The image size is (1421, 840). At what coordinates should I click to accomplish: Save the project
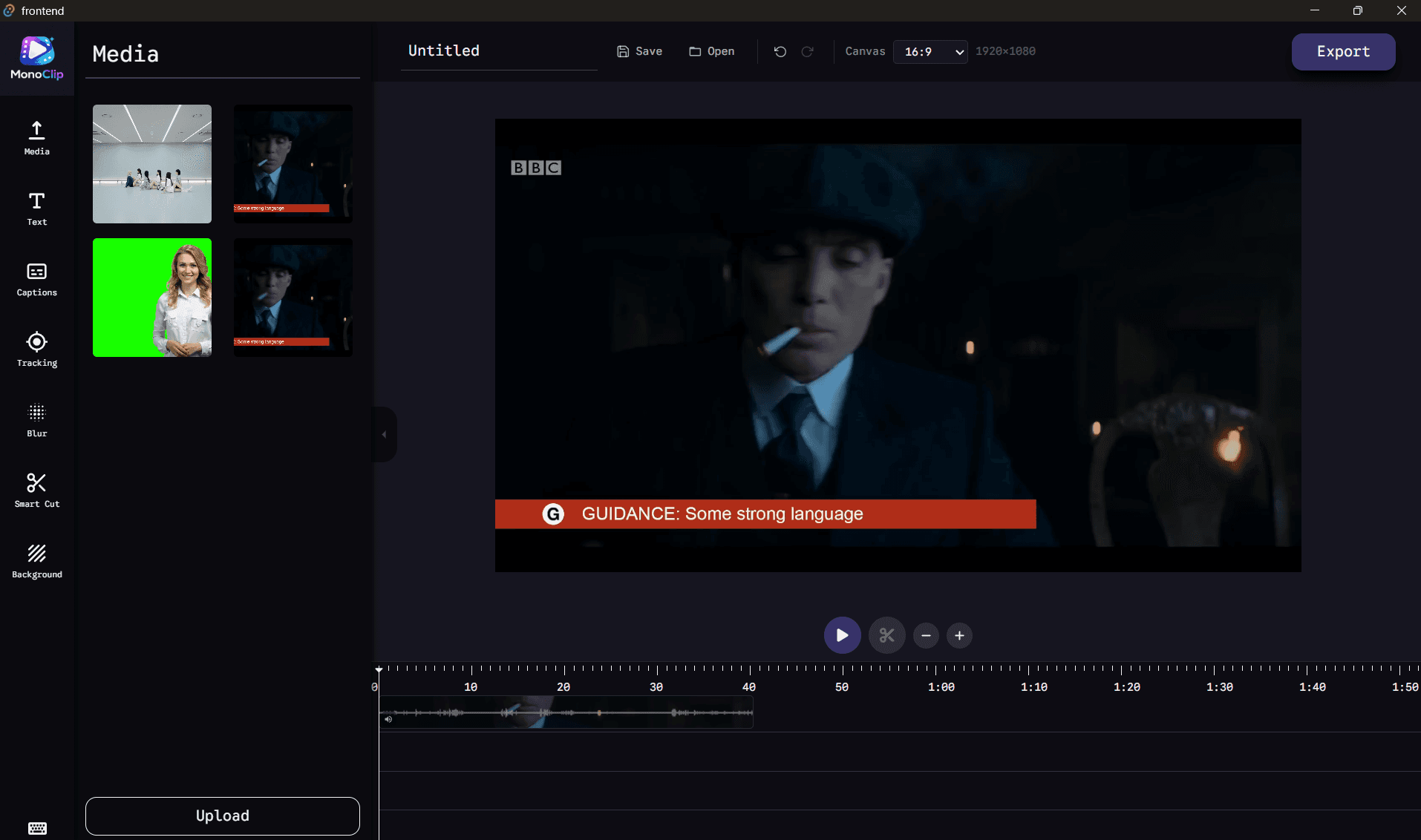tap(639, 51)
